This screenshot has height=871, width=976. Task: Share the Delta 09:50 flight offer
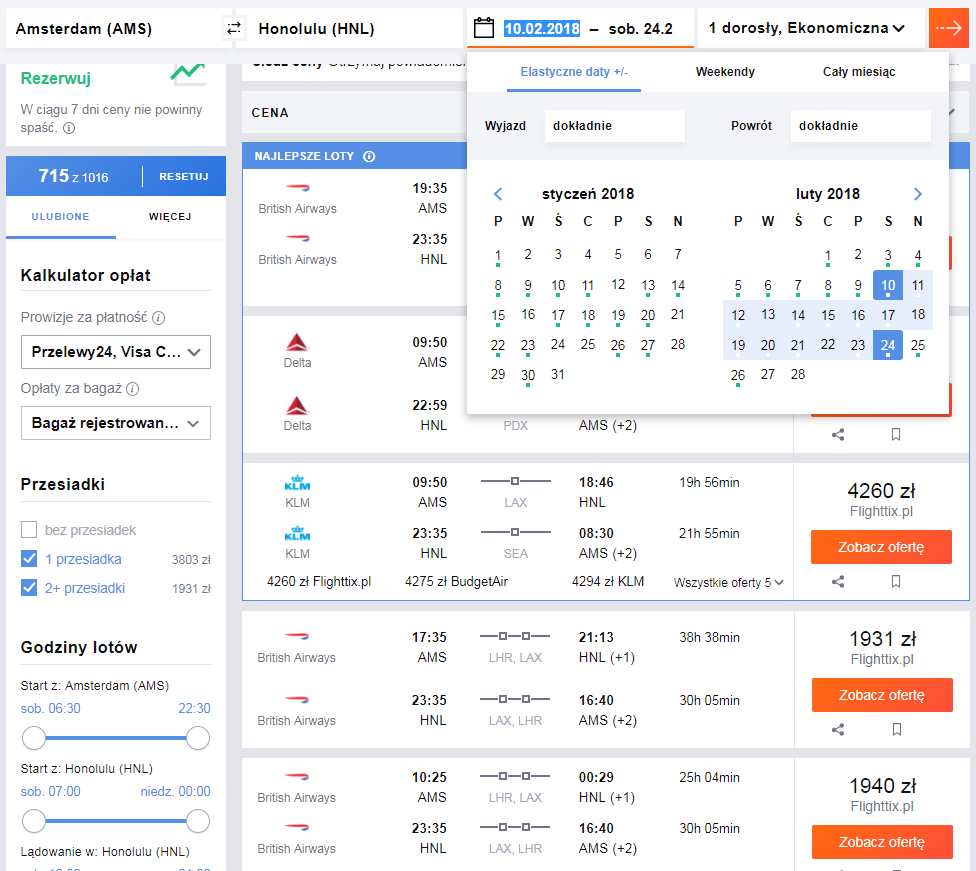(838, 435)
